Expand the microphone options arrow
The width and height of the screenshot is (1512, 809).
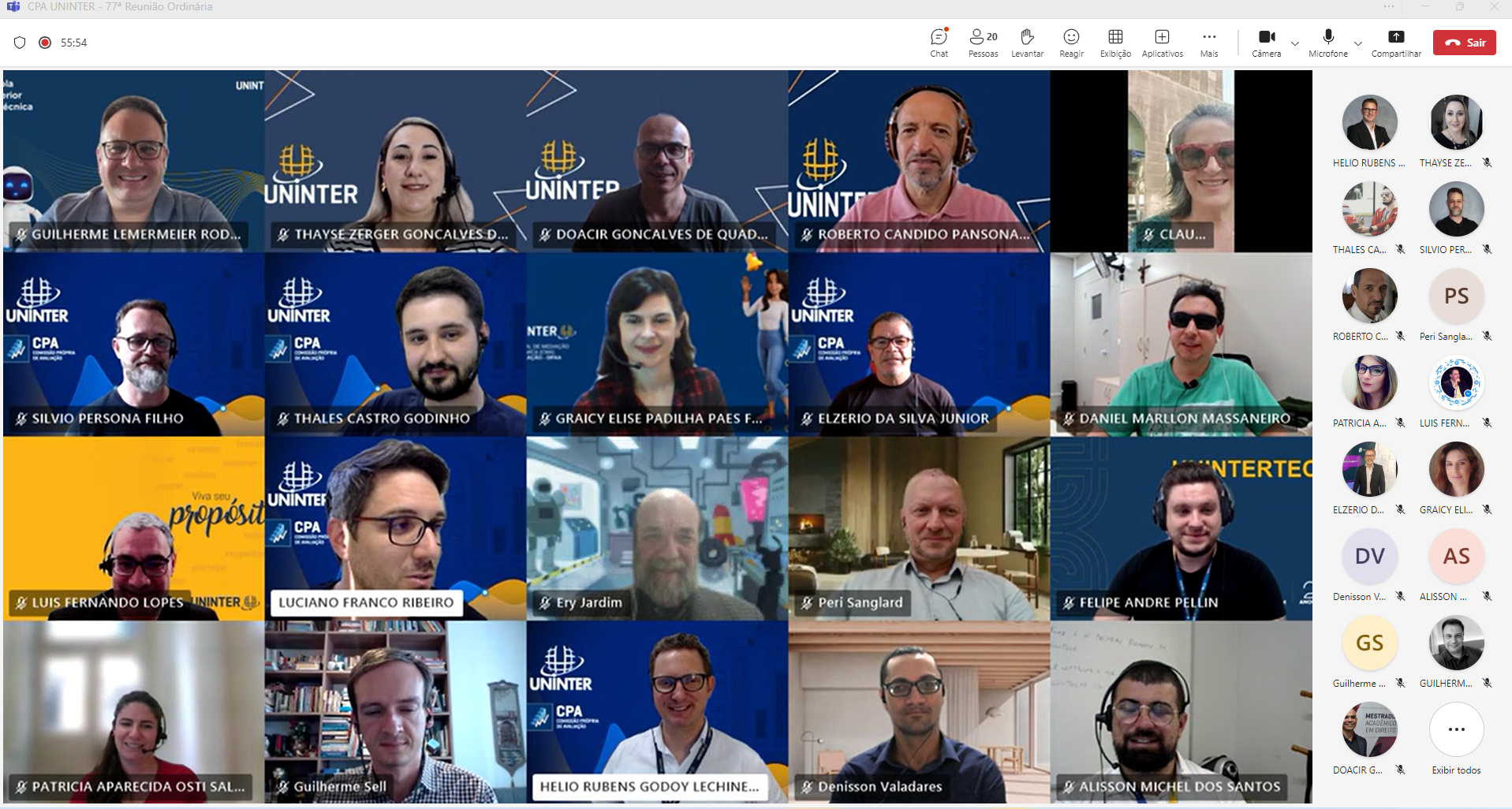click(1357, 43)
